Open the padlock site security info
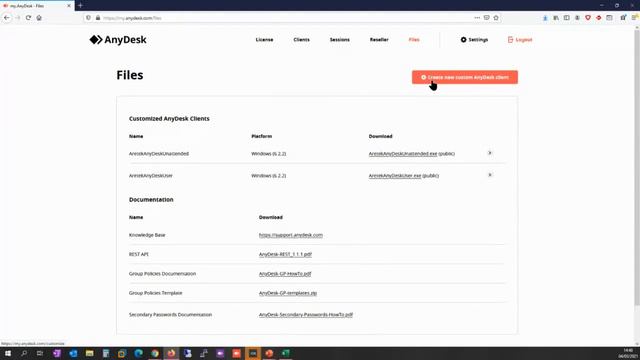The height and width of the screenshot is (360, 640). 98,18
